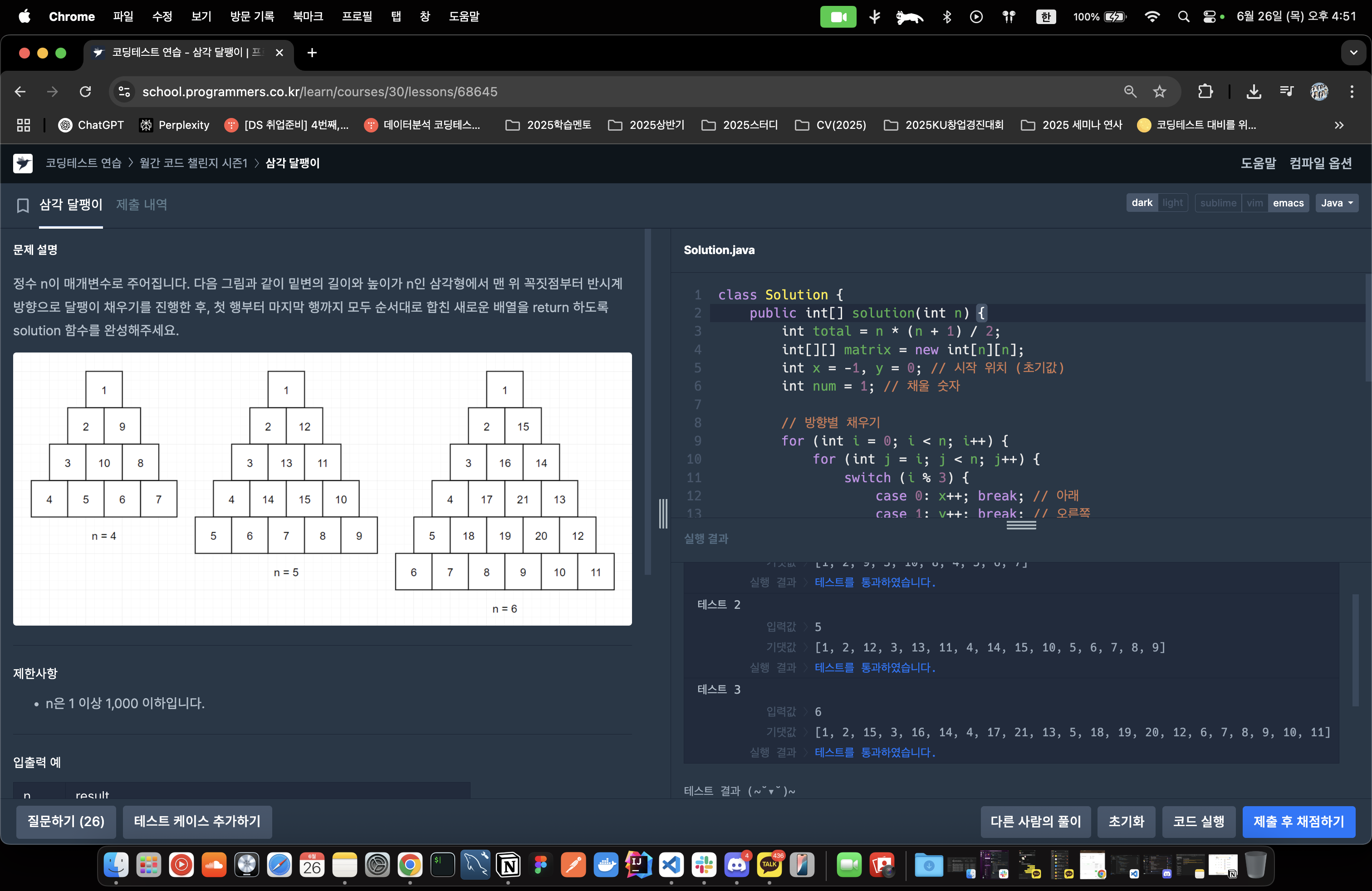
Task: Open Chrome three-dot menu
Action: [x=1352, y=92]
